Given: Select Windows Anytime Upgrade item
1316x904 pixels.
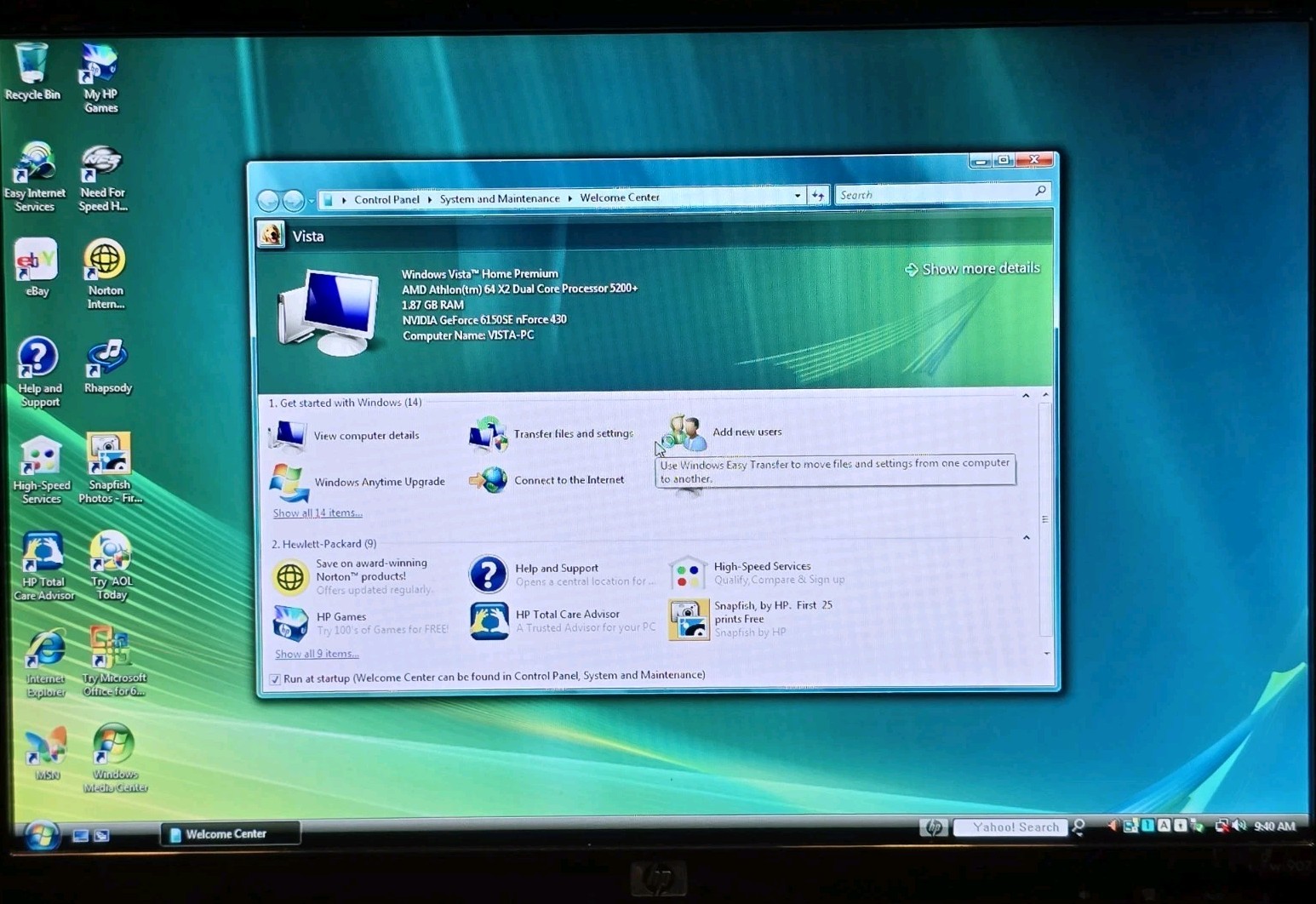Looking at the screenshot, I should (x=358, y=482).
